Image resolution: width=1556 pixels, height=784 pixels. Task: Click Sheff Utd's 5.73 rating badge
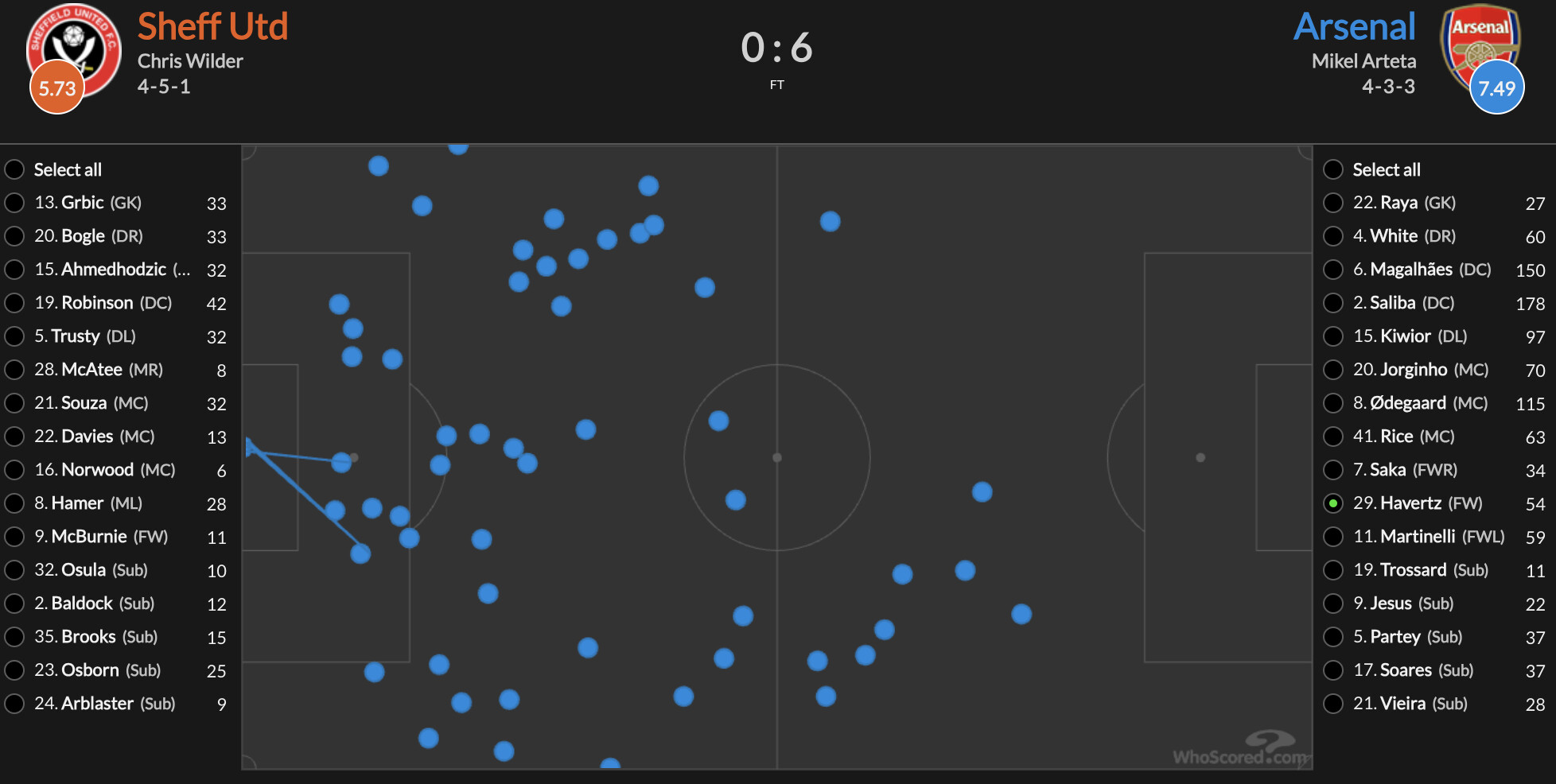pyautogui.click(x=57, y=87)
